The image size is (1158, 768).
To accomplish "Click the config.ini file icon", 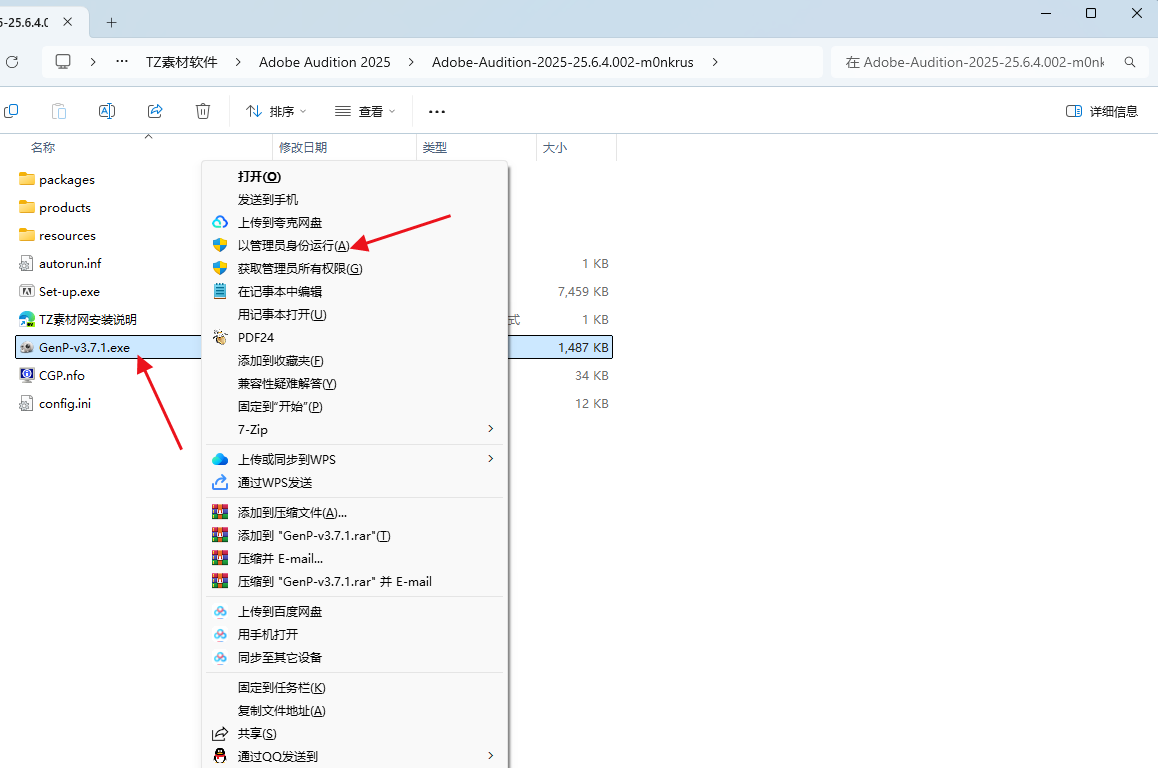I will [x=27, y=403].
